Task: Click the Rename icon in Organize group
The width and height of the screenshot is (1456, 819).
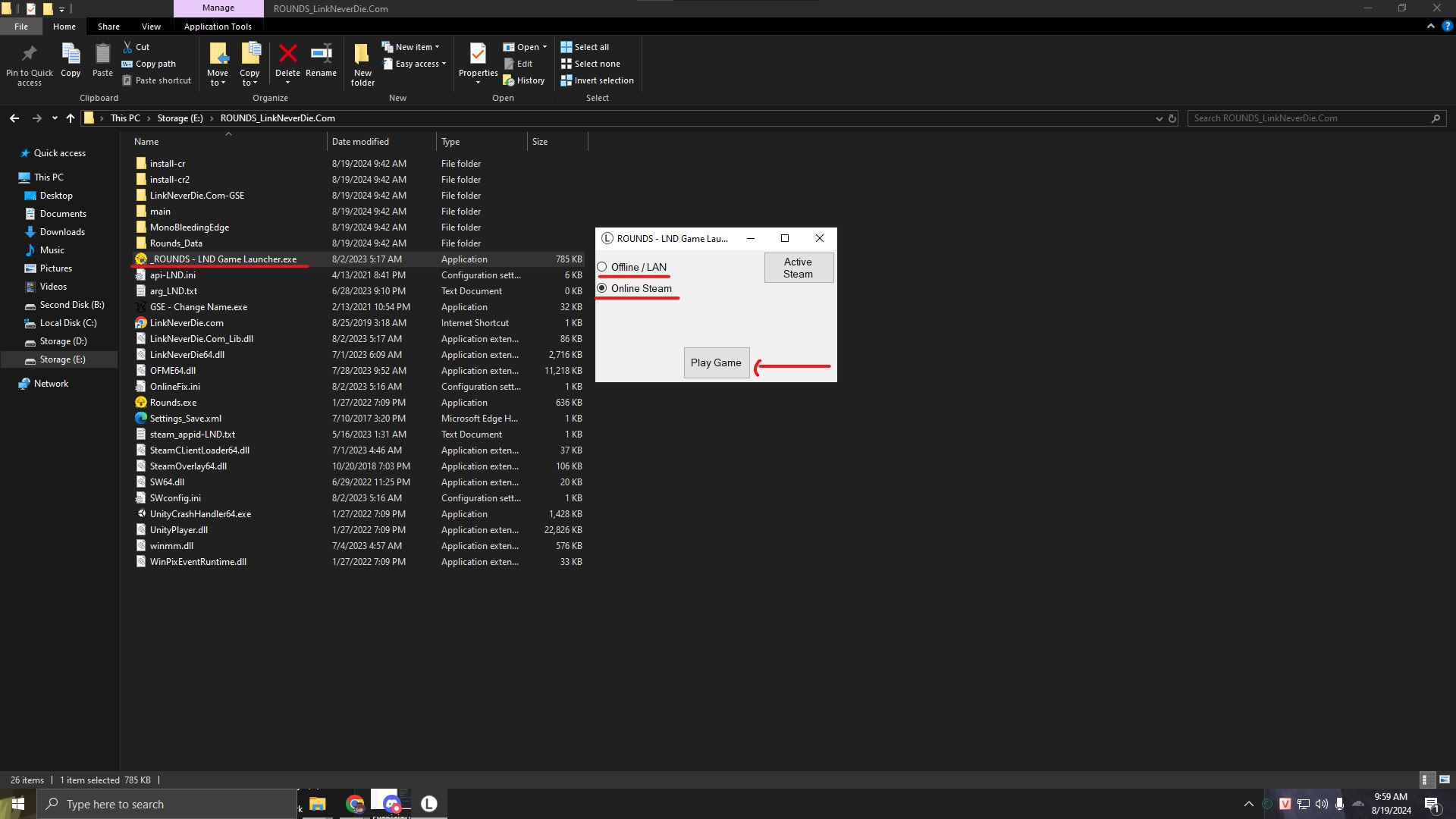Action: [321, 55]
